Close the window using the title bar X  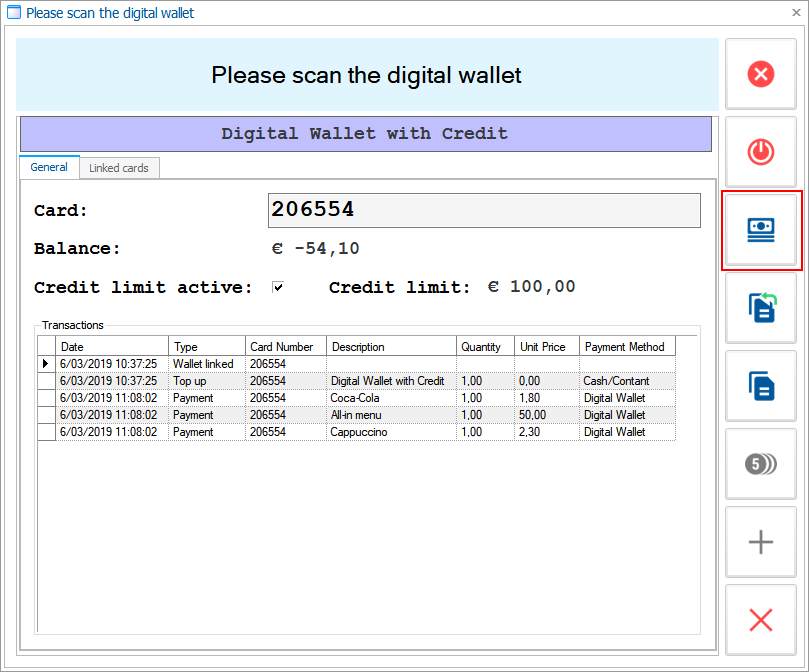pyautogui.click(x=795, y=13)
